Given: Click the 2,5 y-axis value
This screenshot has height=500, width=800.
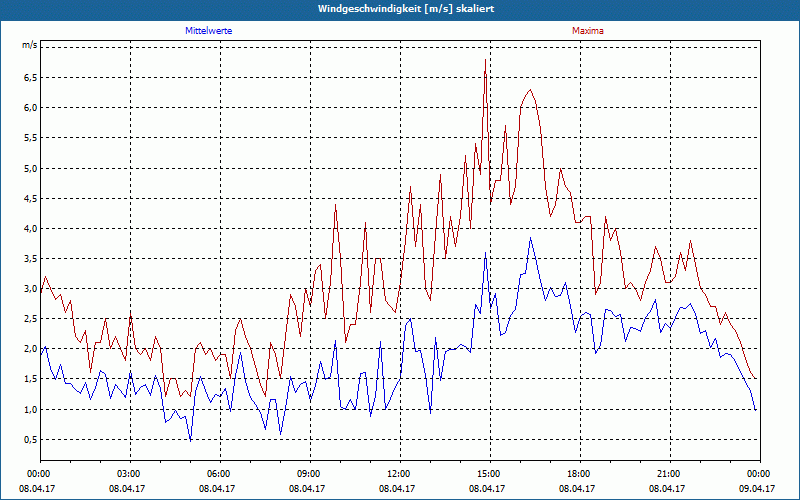Looking at the screenshot, I should tap(31, 319).
